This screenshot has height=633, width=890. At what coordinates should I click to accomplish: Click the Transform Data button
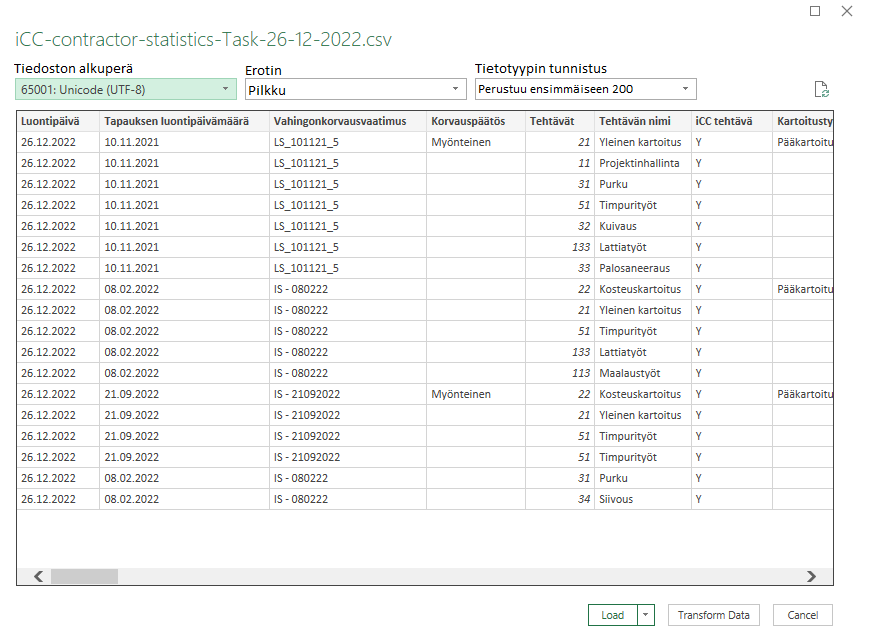point(713,615)
